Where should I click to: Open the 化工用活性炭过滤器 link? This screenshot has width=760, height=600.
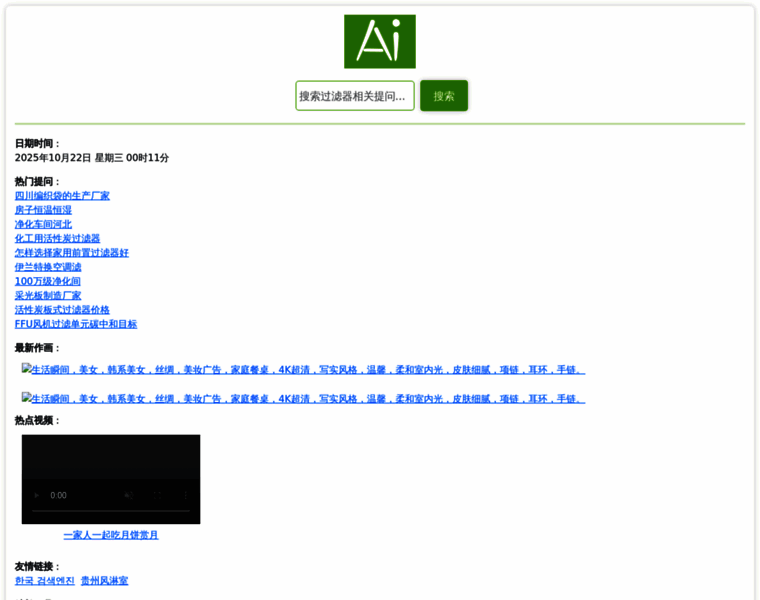[57, 238]
